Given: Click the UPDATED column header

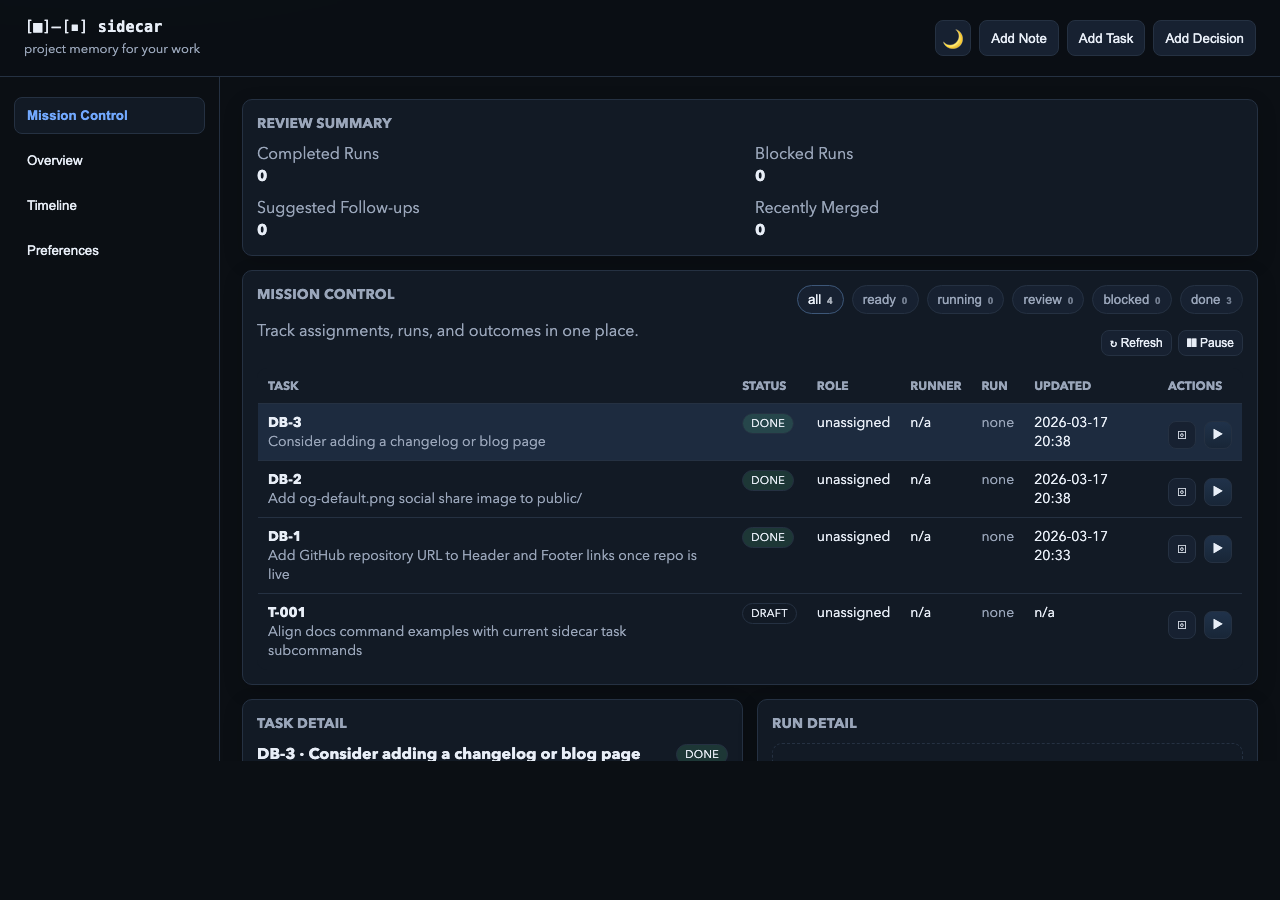Looking at the screenshot, I should [1063, 386].
